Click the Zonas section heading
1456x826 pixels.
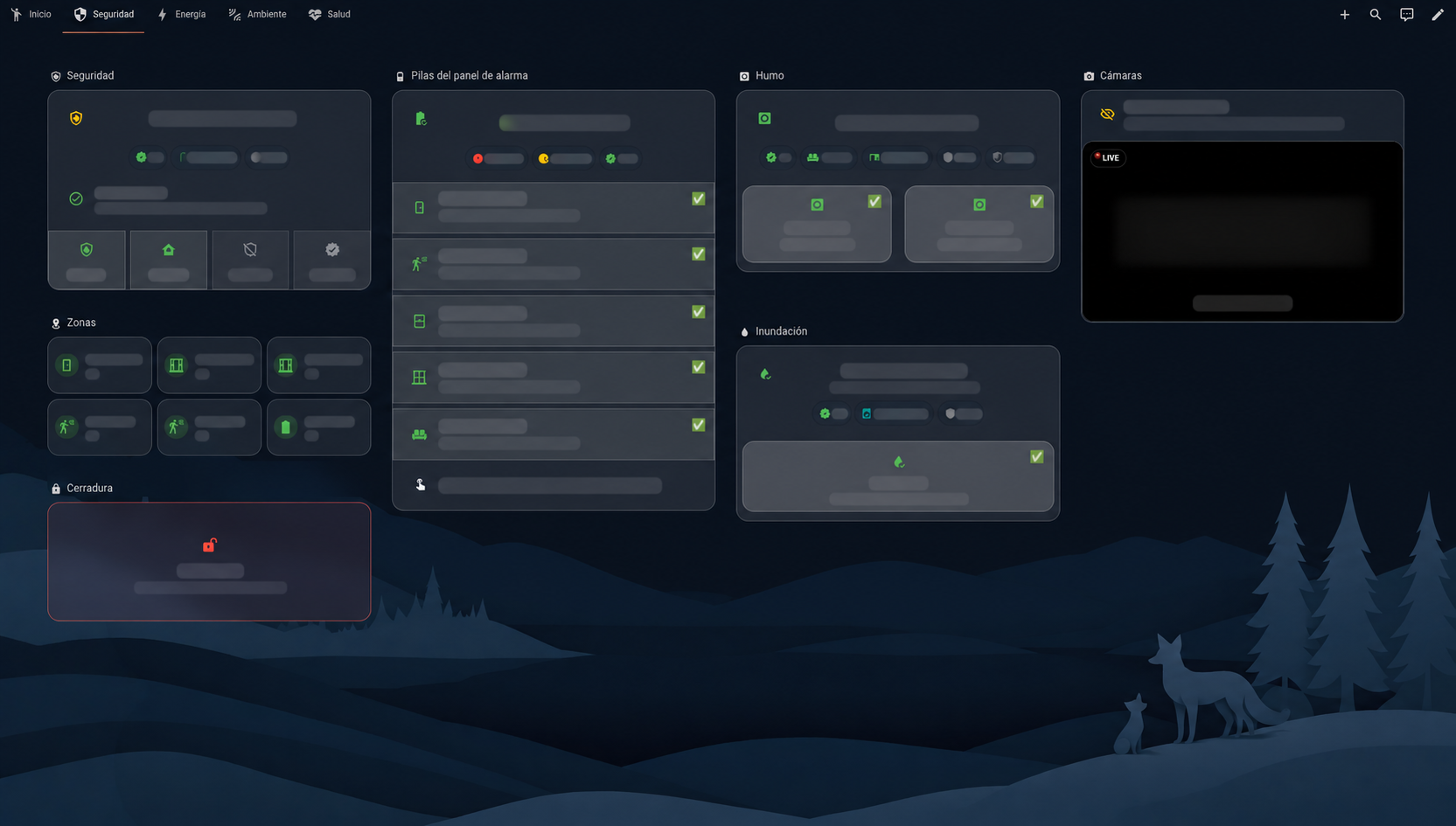[81, 323]
